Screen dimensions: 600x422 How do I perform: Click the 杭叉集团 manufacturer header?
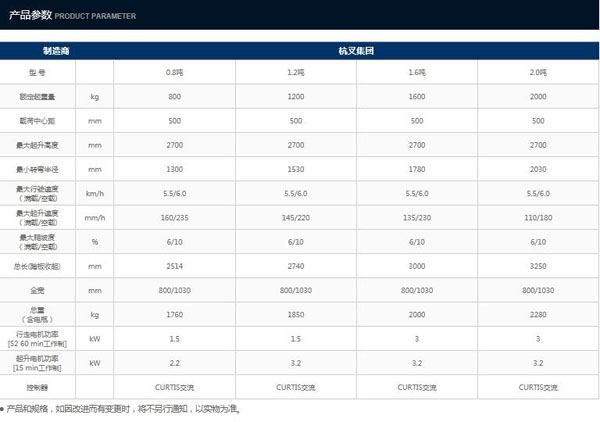point(356,49)
